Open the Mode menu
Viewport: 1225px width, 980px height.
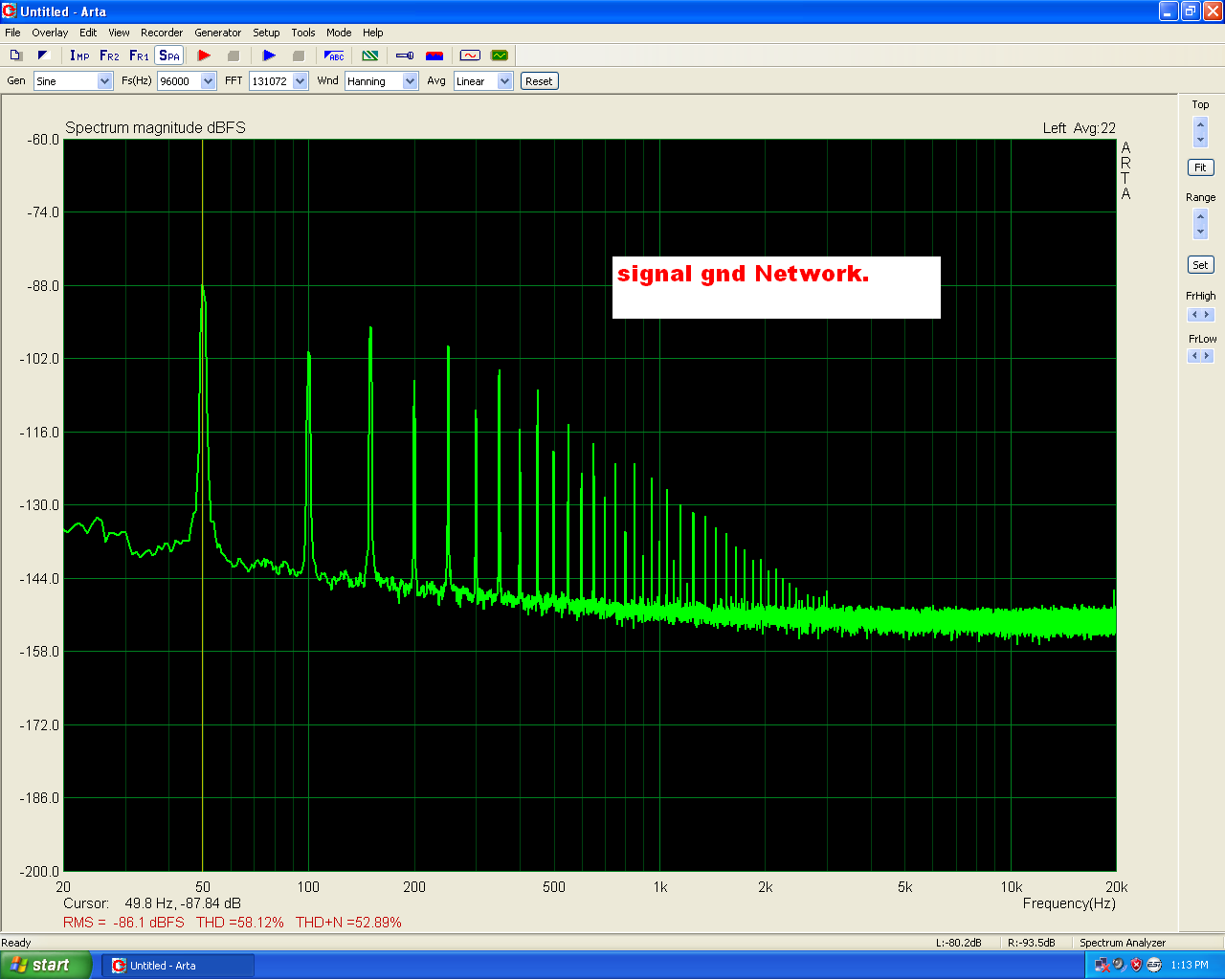(339, 33)
